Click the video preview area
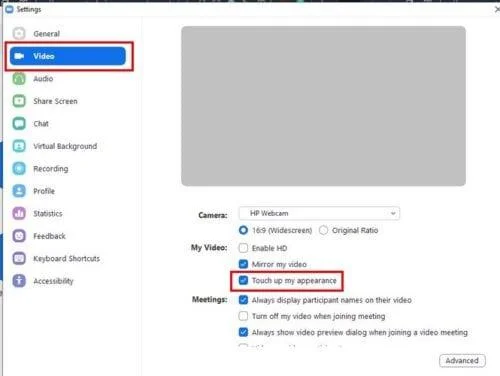Screen dimensions: 500x376 tap(323, 106)
